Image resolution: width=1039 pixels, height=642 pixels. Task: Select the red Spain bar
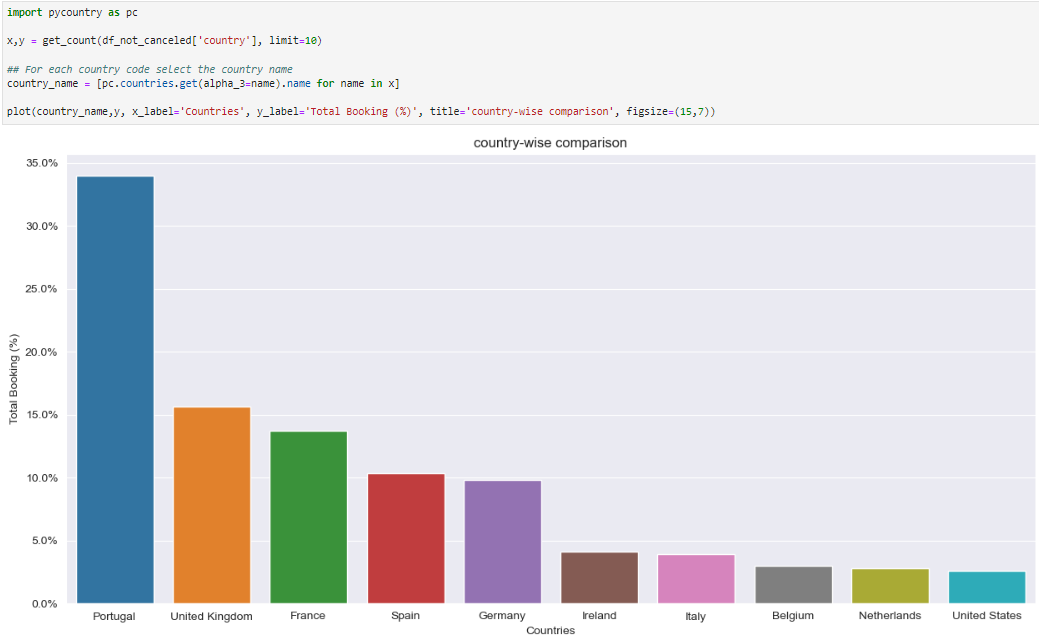406,538
